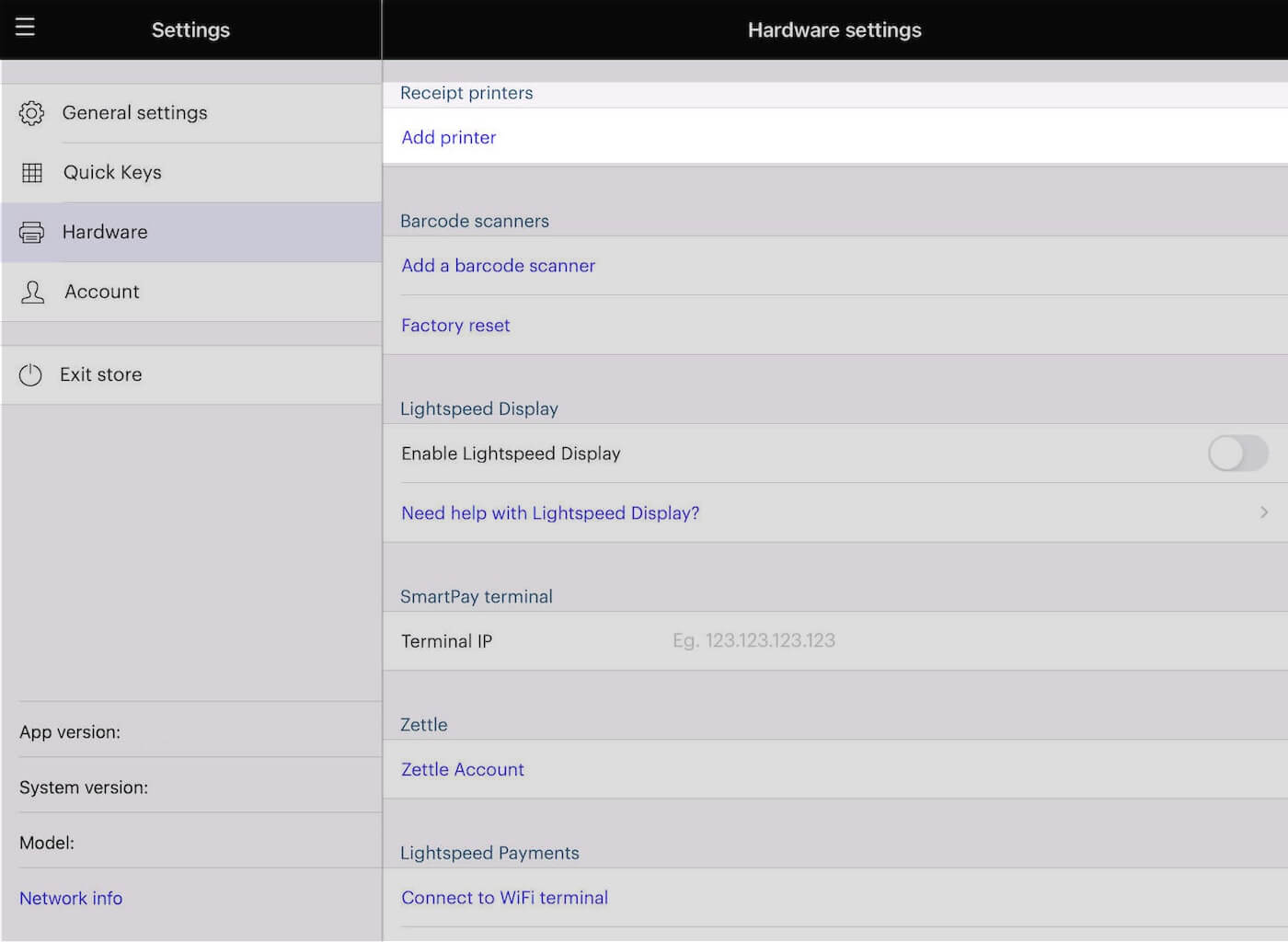Click Connect to WiFi terminal
This screenshot has height=942, width=1288.
(505, 898)
